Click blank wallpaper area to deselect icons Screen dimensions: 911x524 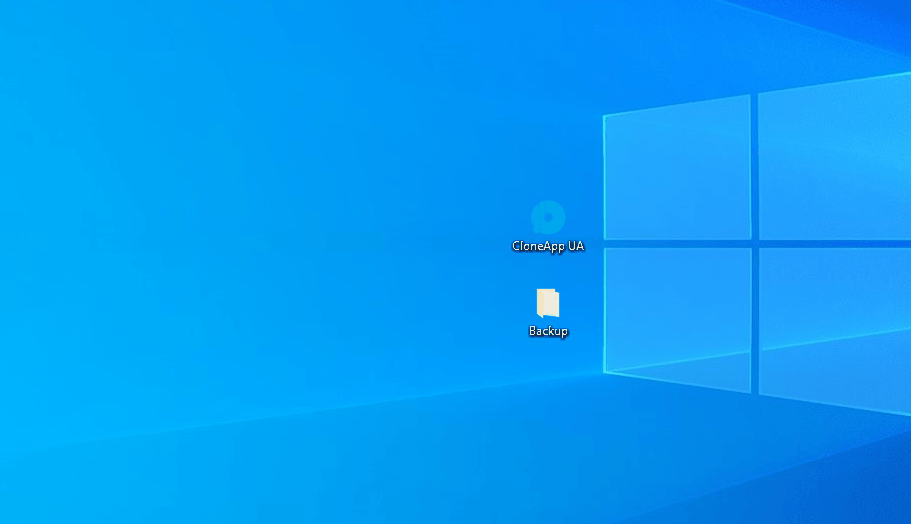click(250, 250)
